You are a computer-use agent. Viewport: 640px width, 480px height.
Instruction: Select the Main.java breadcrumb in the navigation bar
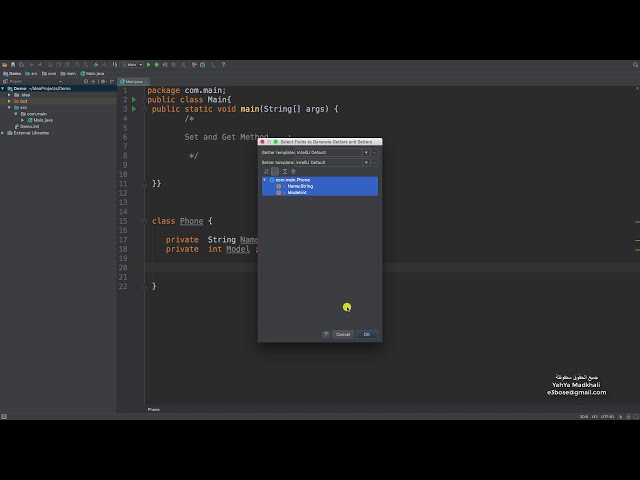(x=92, y=73)
